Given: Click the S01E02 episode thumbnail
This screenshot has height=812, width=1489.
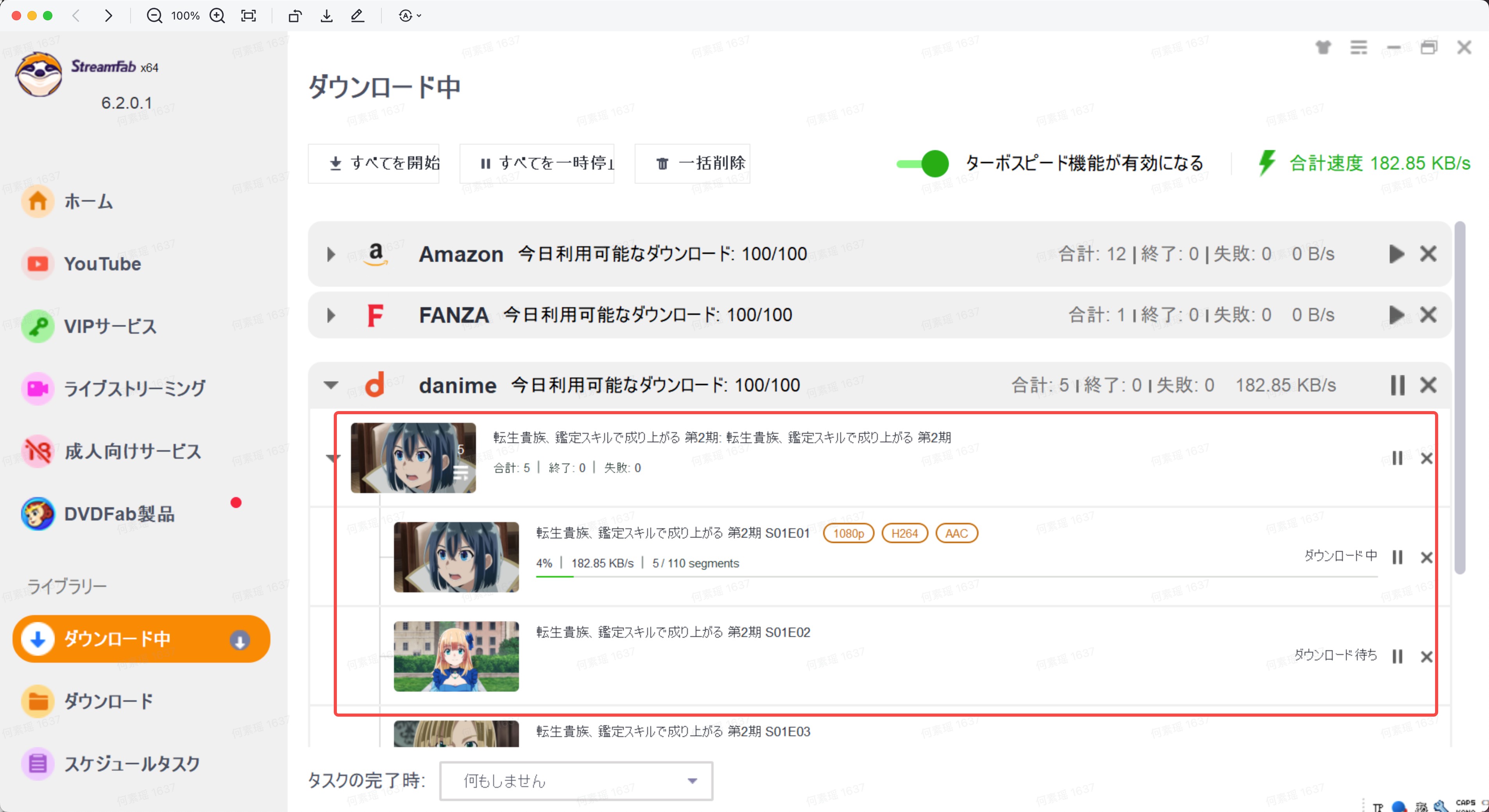Looking at the screenshot, I should 456,656.
